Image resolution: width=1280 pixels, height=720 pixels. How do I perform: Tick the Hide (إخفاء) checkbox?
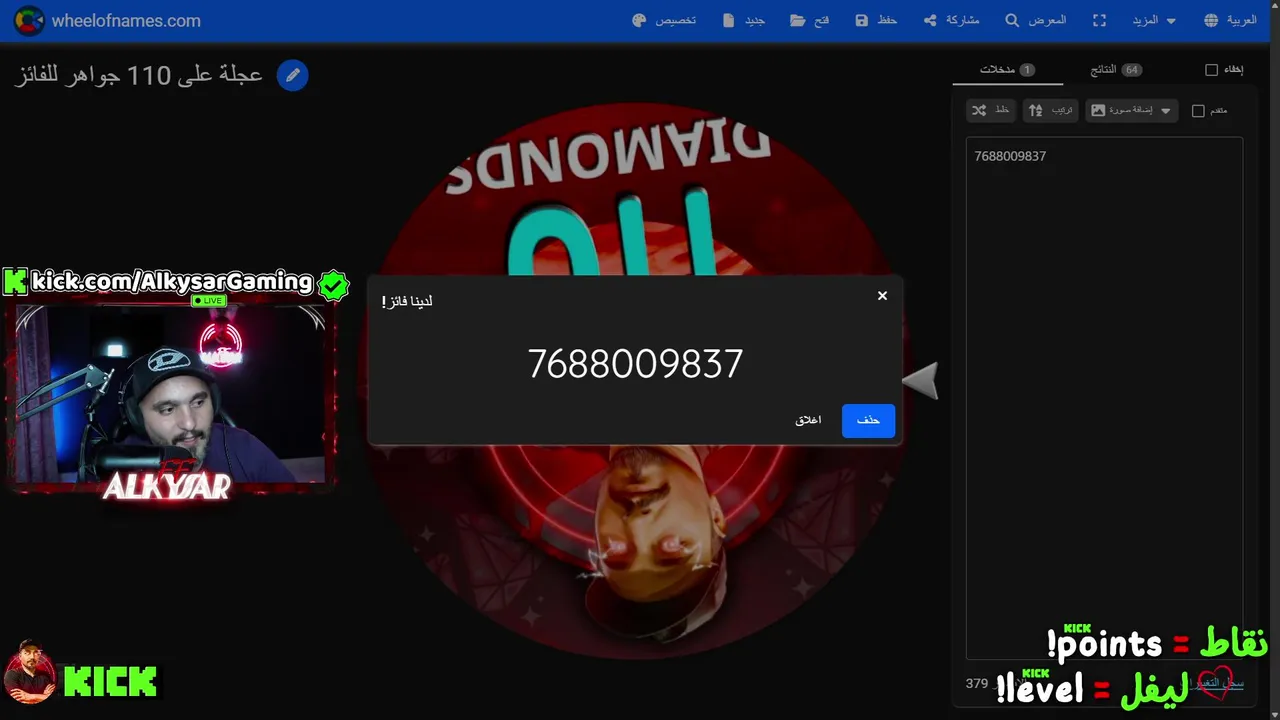point(1211,70)
